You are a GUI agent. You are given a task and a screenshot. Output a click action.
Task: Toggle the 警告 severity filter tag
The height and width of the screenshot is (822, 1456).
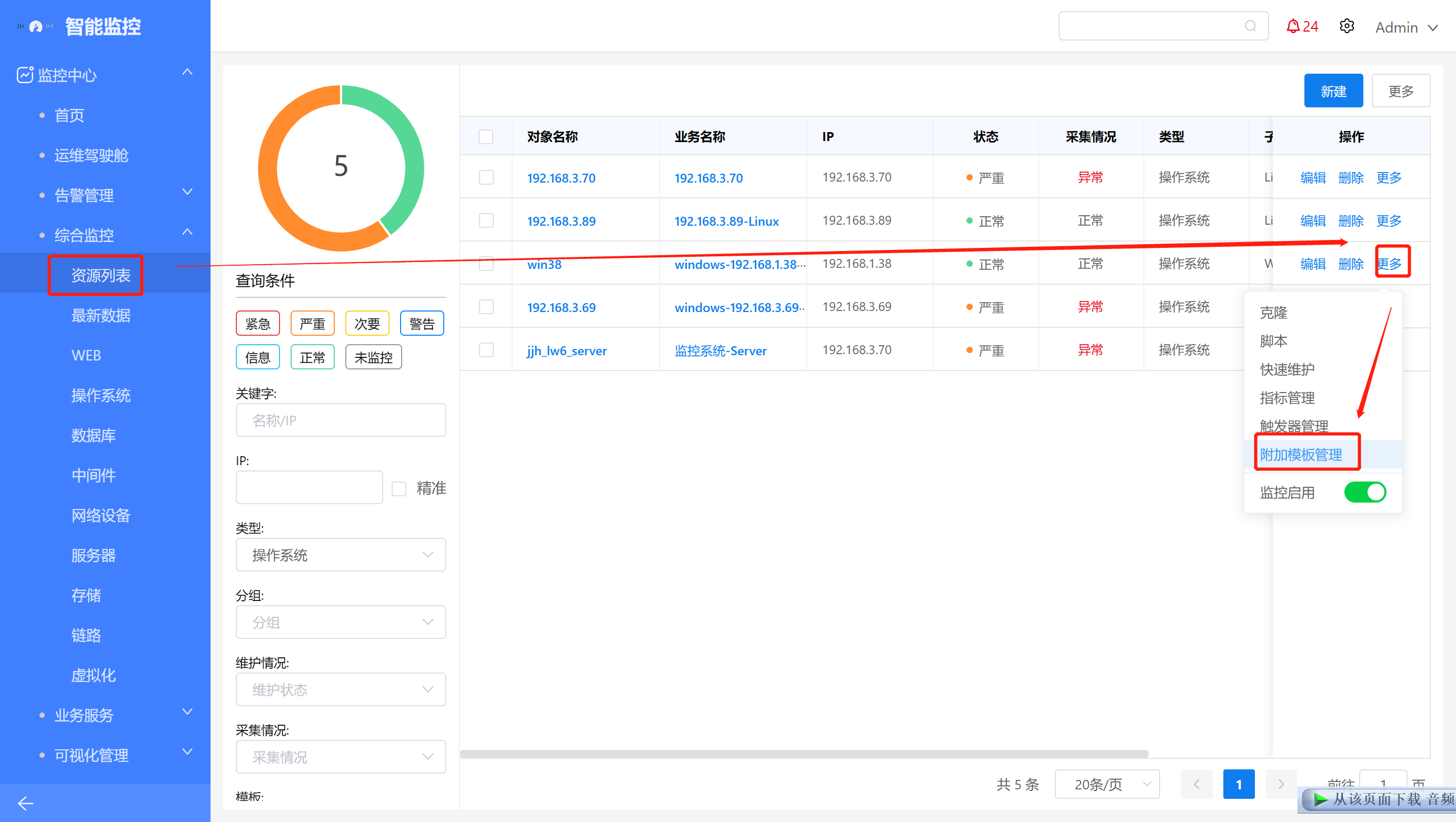click(x=422, y=324)
